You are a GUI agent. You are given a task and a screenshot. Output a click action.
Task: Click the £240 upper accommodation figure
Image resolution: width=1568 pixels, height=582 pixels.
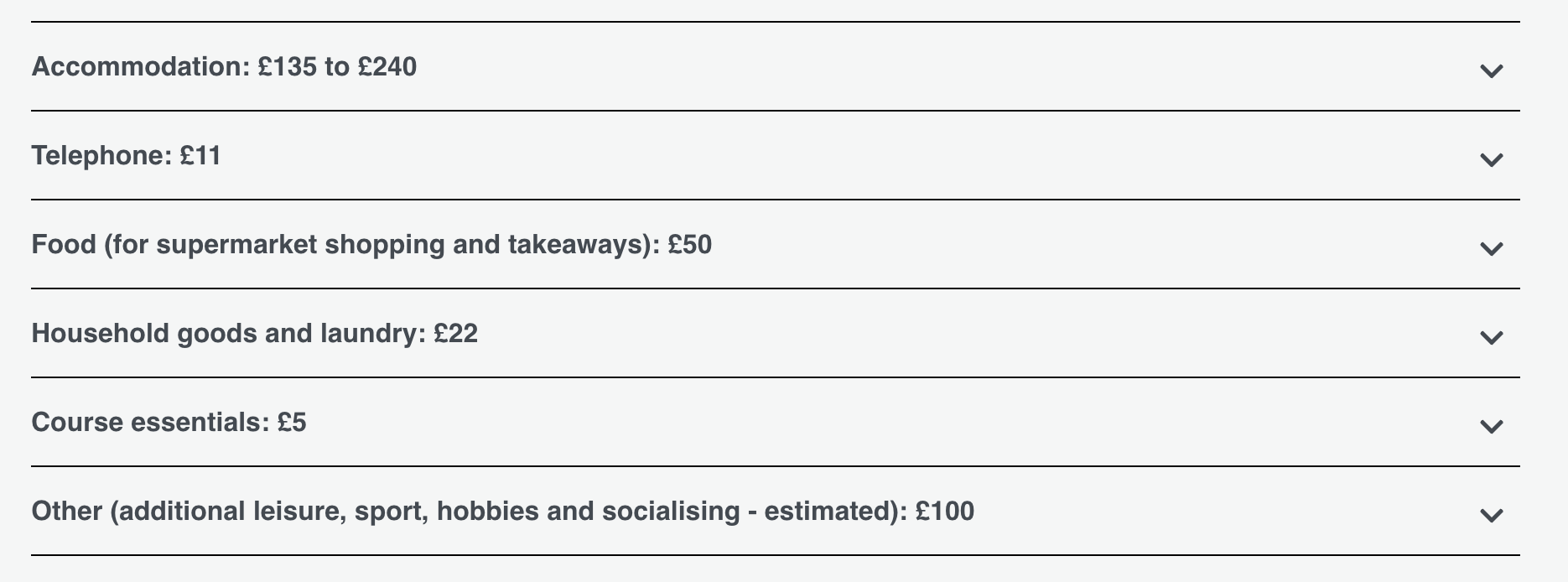tap(387, 67)
